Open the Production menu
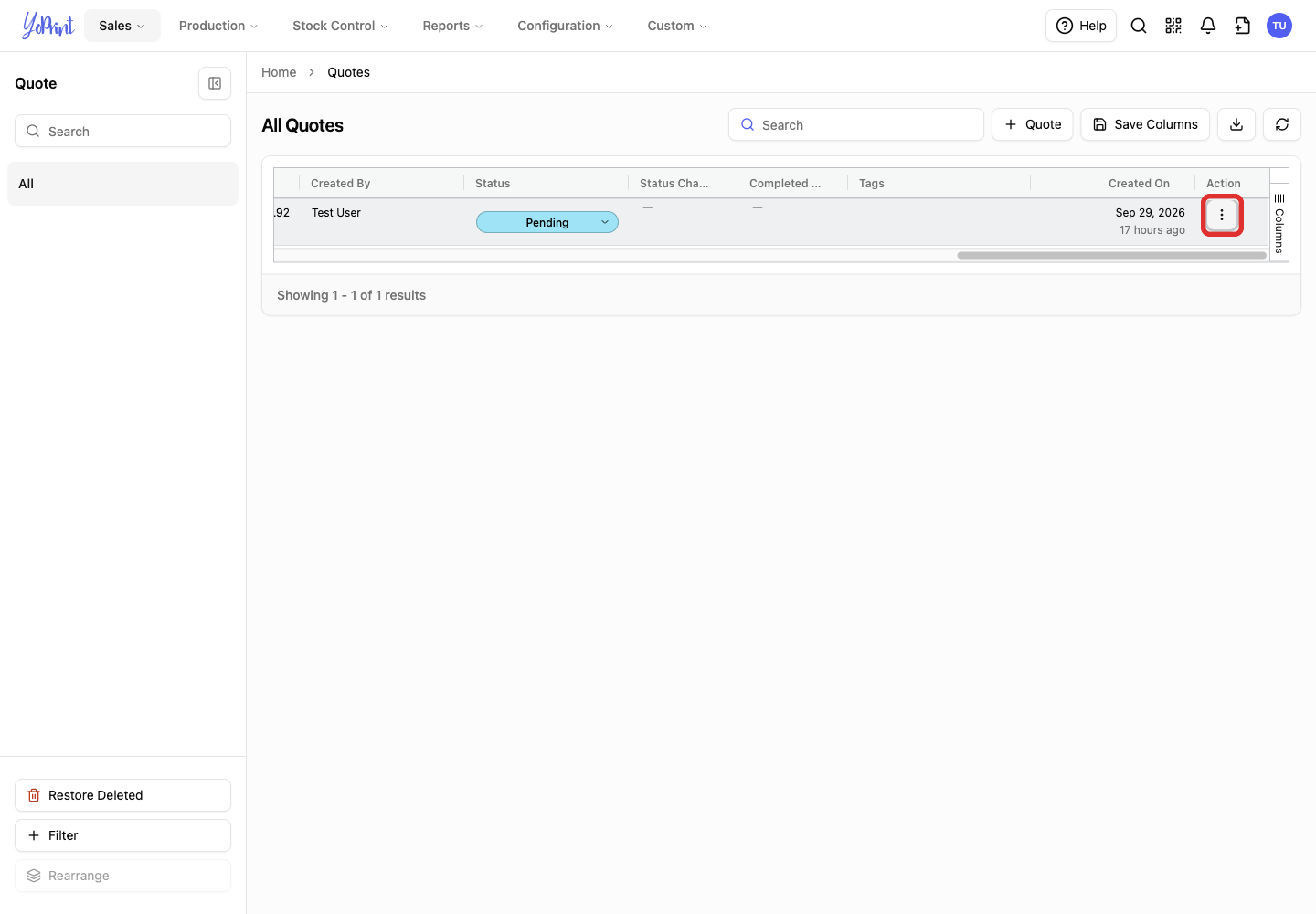The width and height of the screenshot is (1316, 914). pyautogui.click(x=218, y=26)
